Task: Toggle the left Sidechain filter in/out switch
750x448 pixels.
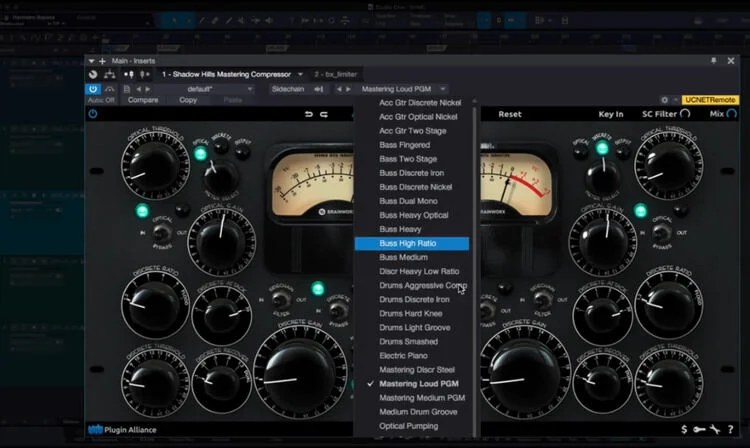Action: 281,300
